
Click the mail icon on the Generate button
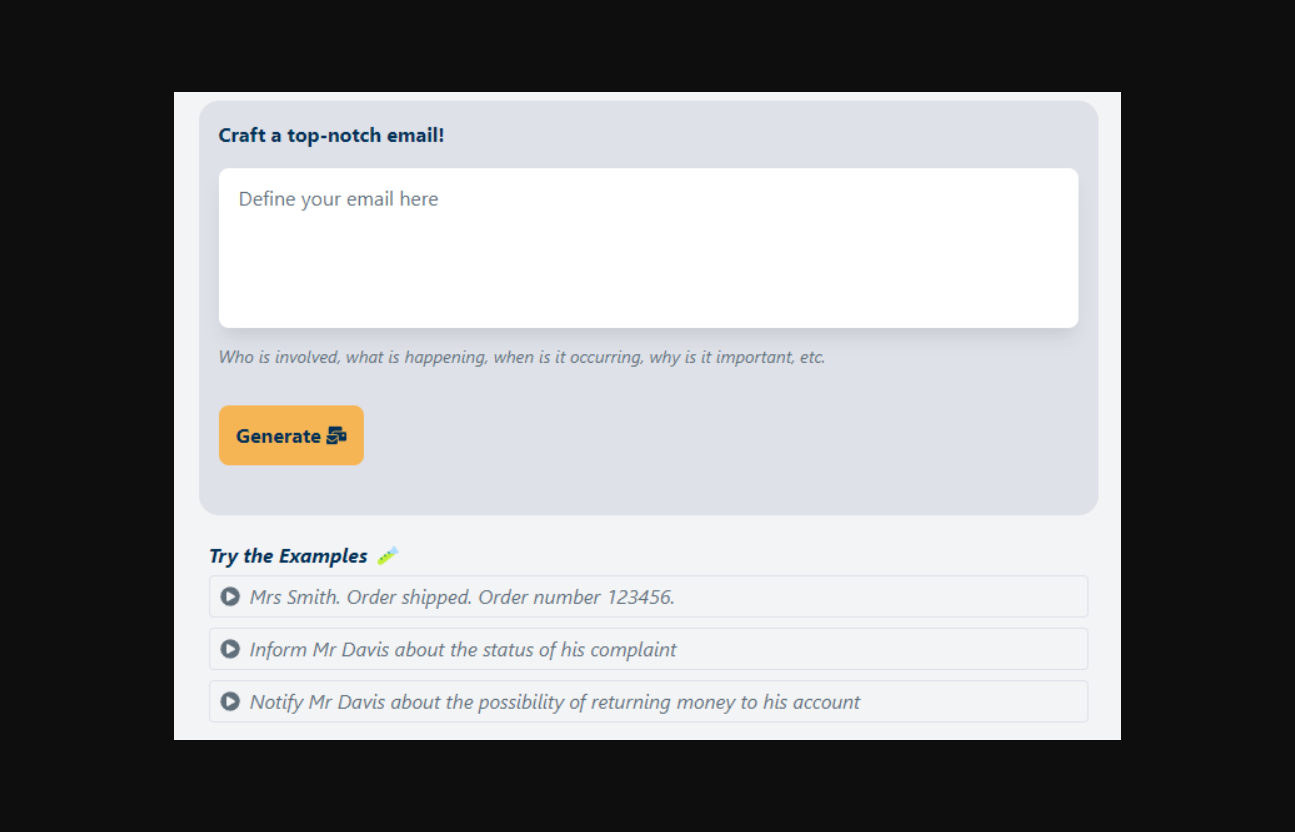pyautogui.click(x=337, y=436)
